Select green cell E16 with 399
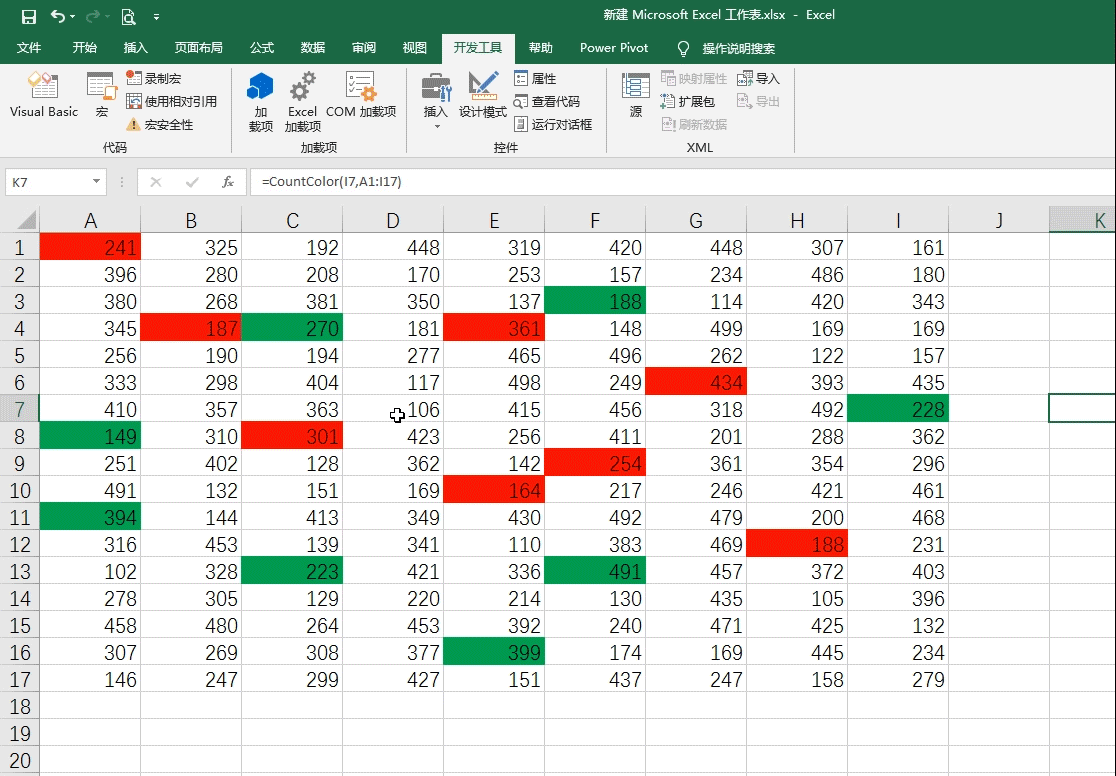This screenshot has height=776, width=1116. (494, 652)
